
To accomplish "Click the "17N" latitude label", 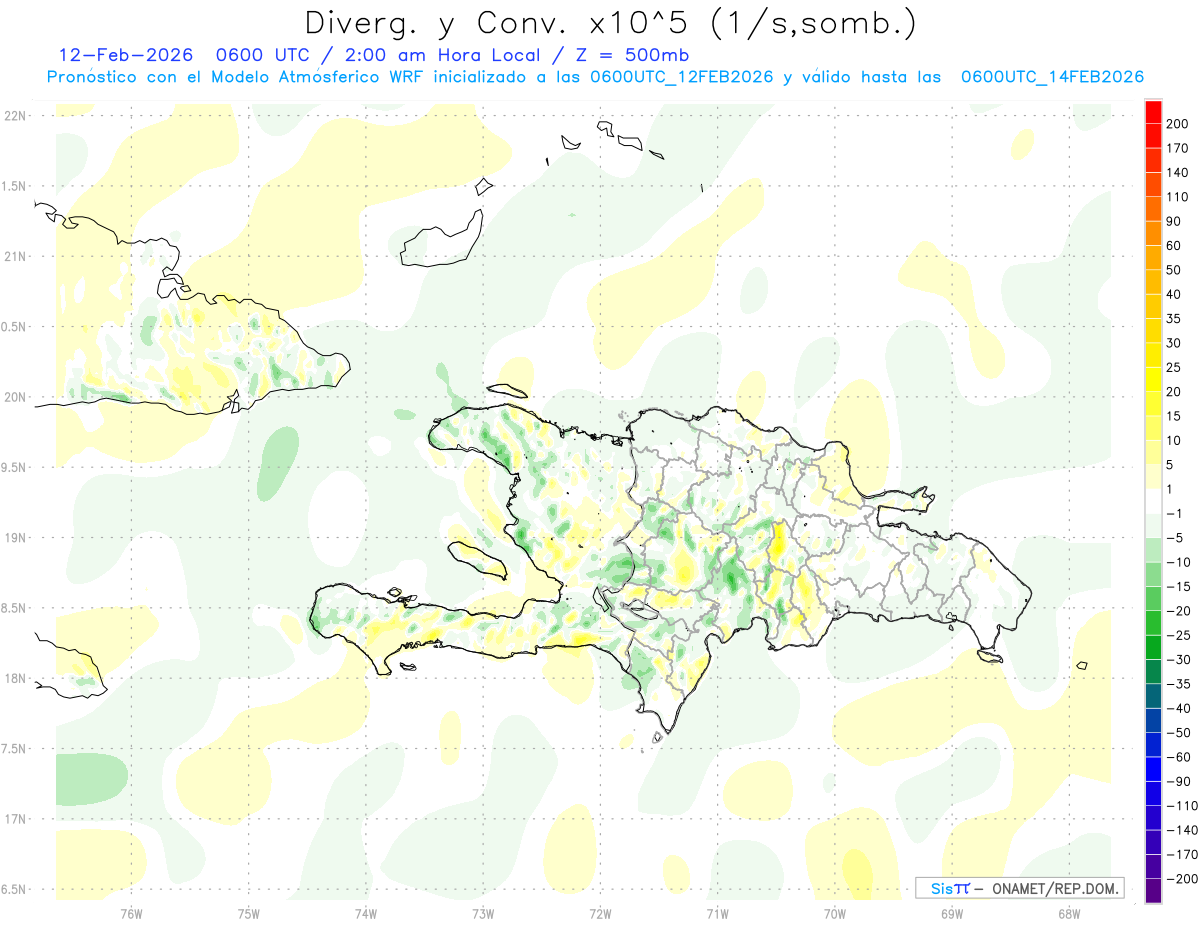I will (x=15, y=819).
